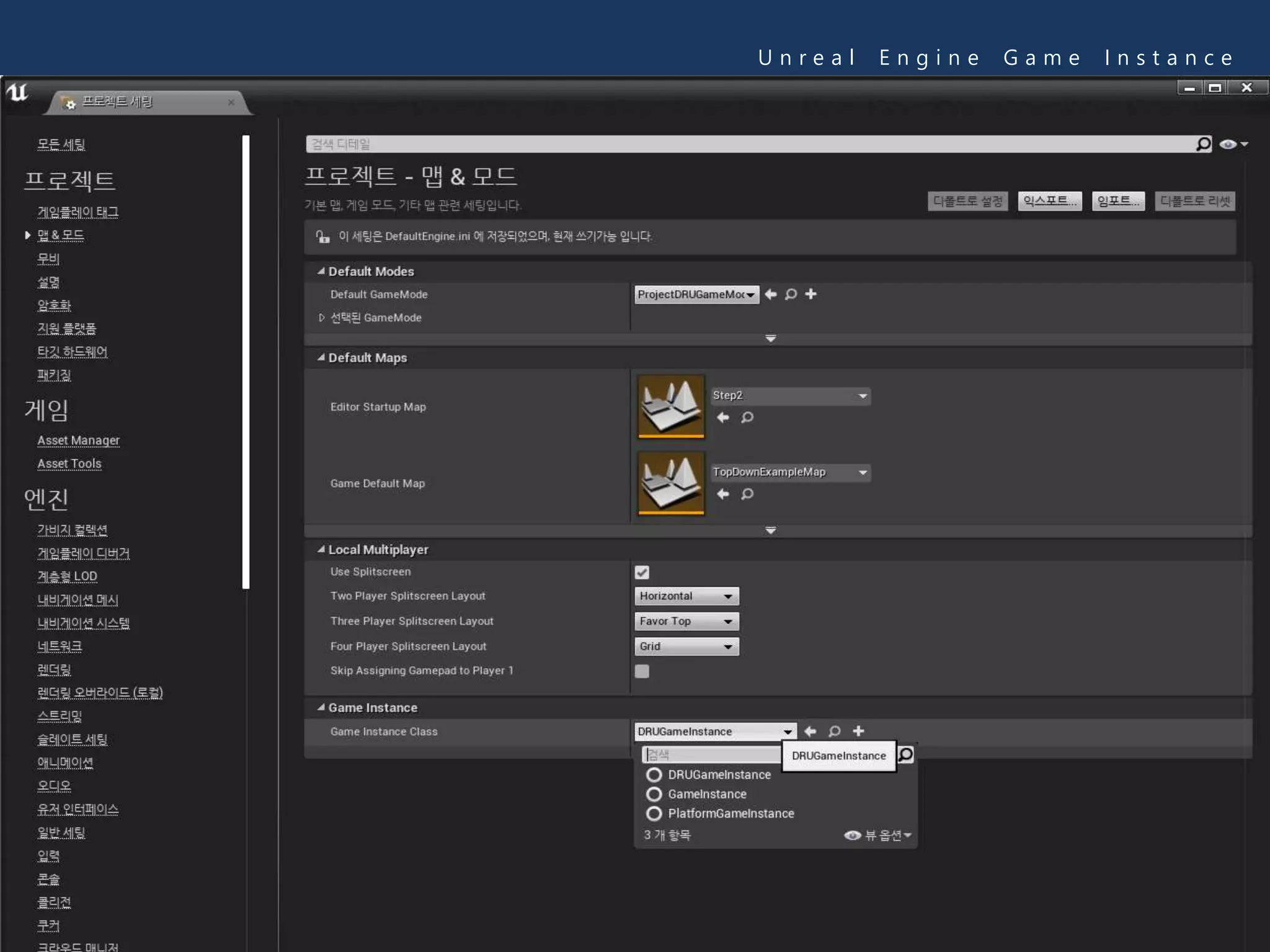The height and width of the screenshot is (952, 1270).
Task: Click the plus icon next to Default GameMode
Action: [810, 294]
